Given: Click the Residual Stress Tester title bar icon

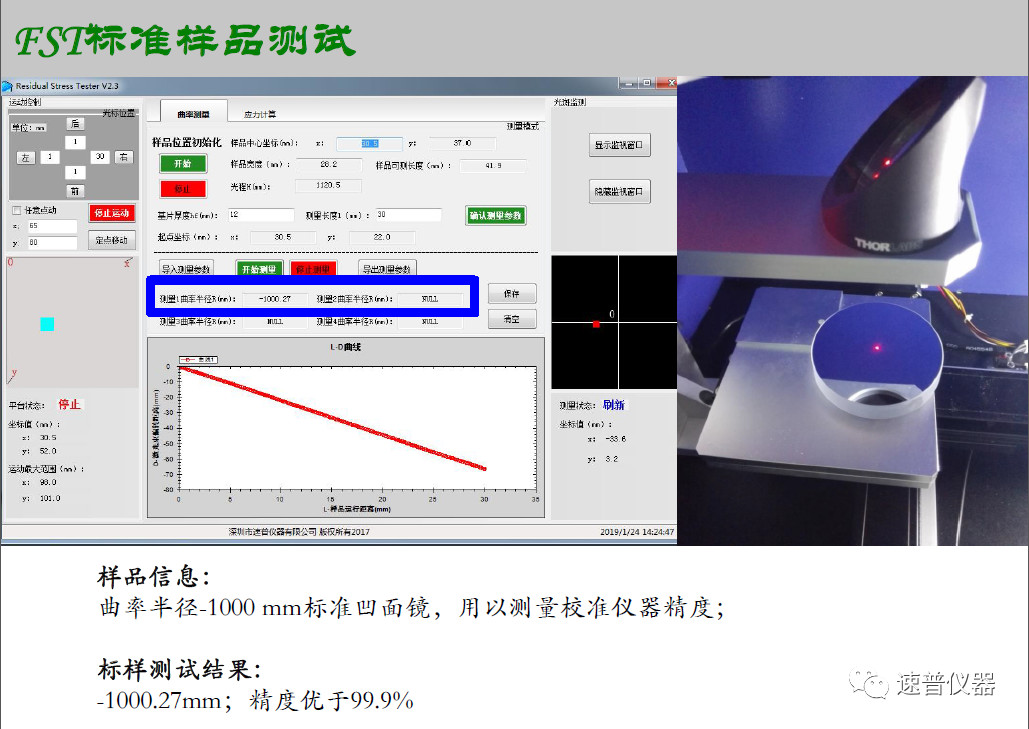Looking at the screenshot, I should click(x=8, y=86).
